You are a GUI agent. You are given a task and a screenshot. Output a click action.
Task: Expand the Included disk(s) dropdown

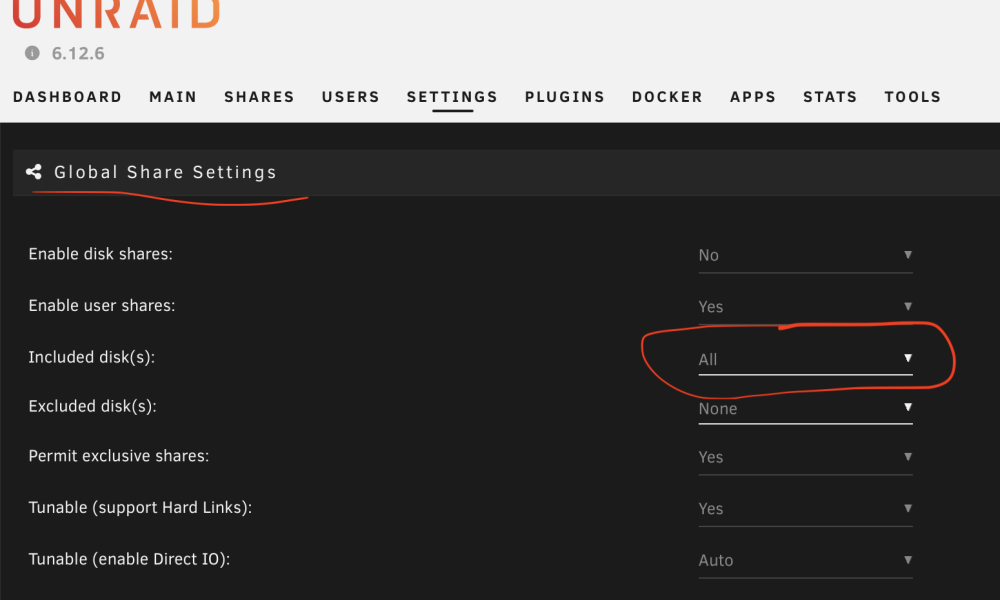[805, 359]
